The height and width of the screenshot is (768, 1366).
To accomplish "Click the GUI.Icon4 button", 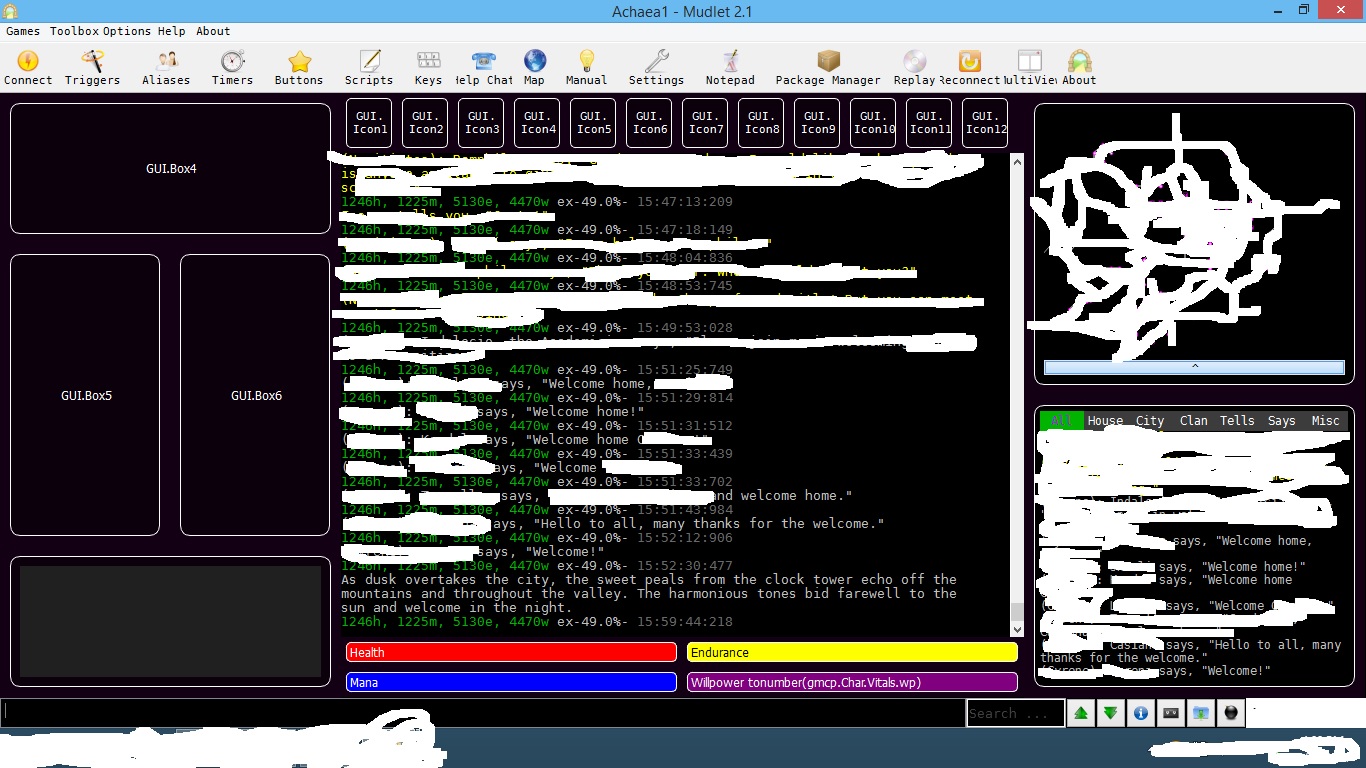I will click(x=537, y=123).
